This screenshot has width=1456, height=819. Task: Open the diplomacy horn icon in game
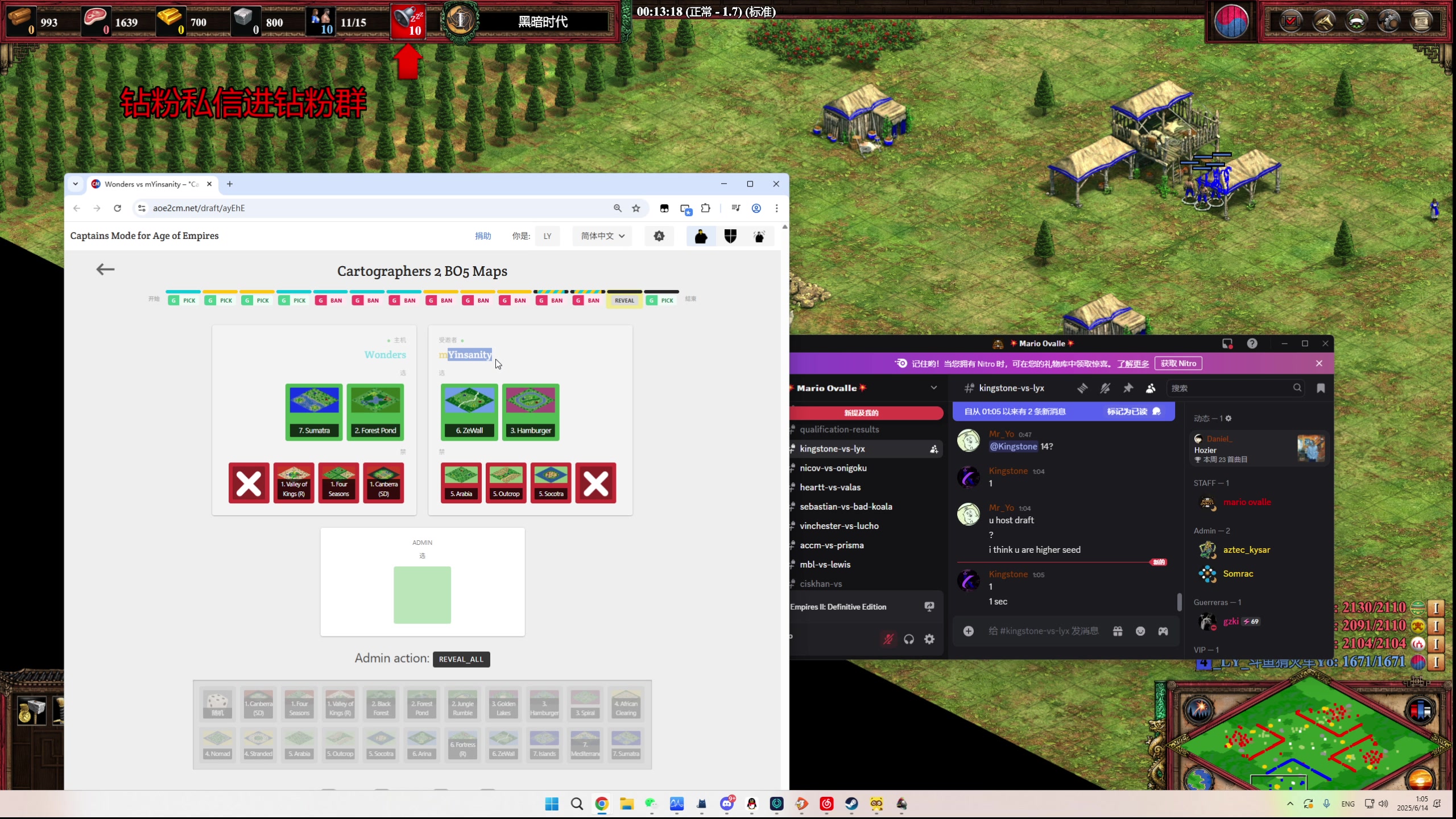tap(1323, 22)
